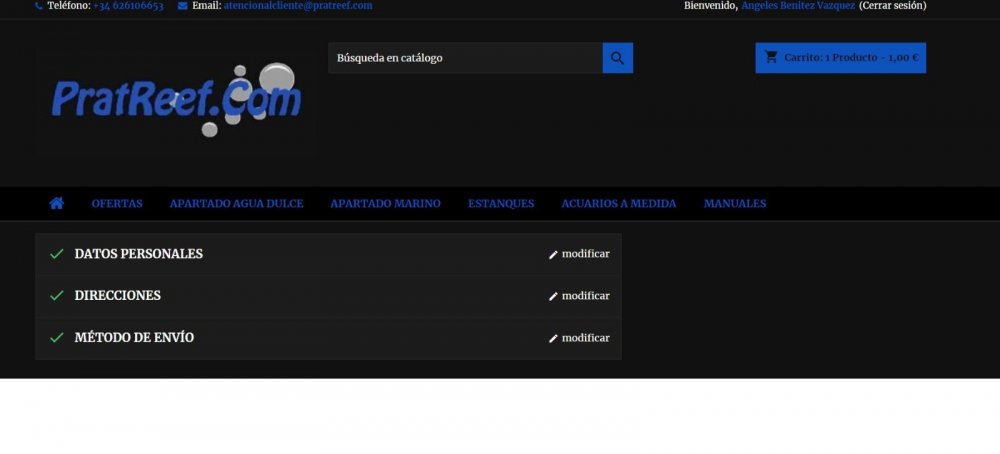Click the Teléfono label

point(69,6)
